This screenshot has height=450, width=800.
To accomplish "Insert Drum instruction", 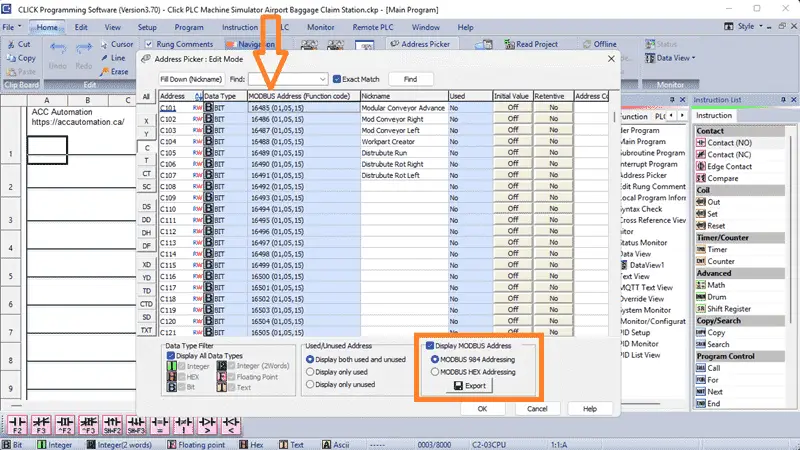I will [711, 297].
